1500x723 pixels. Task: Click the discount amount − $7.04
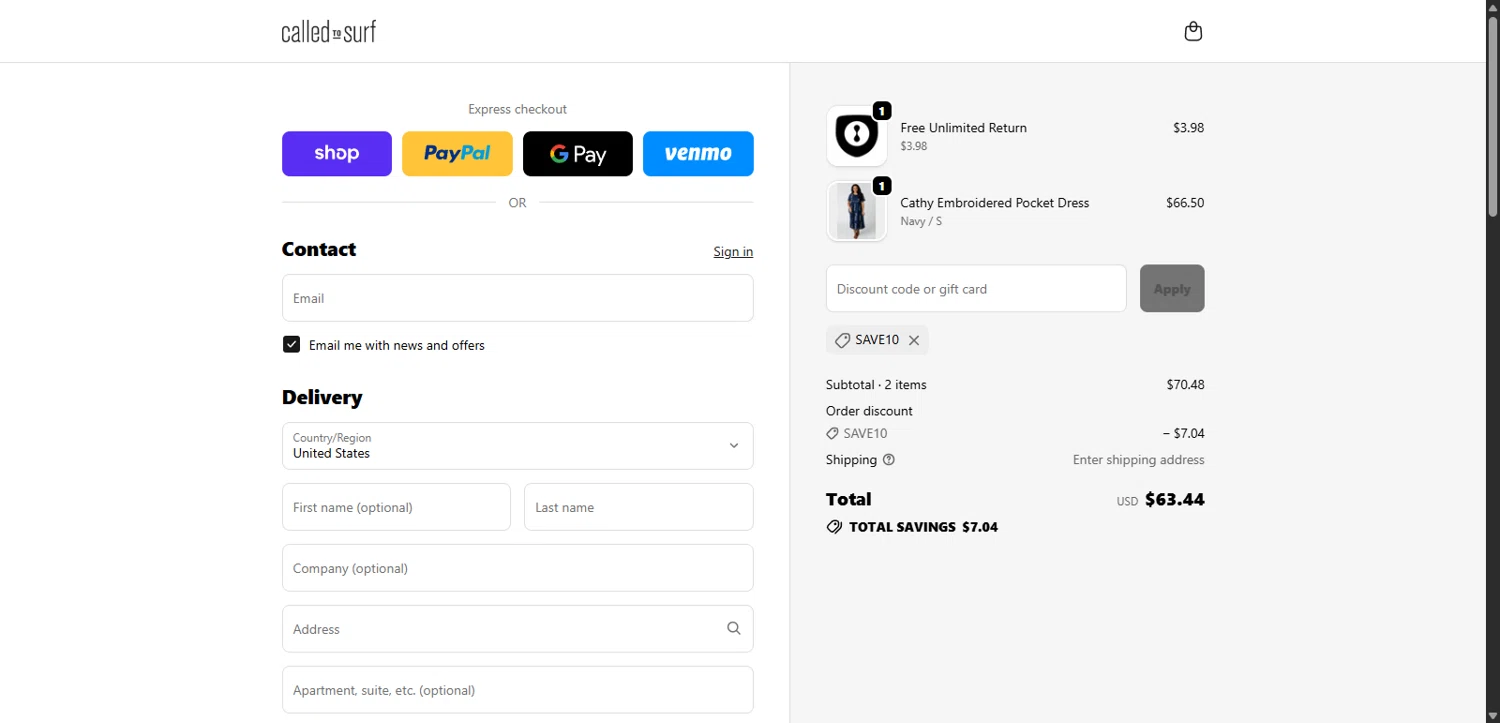coord(1183,433)
